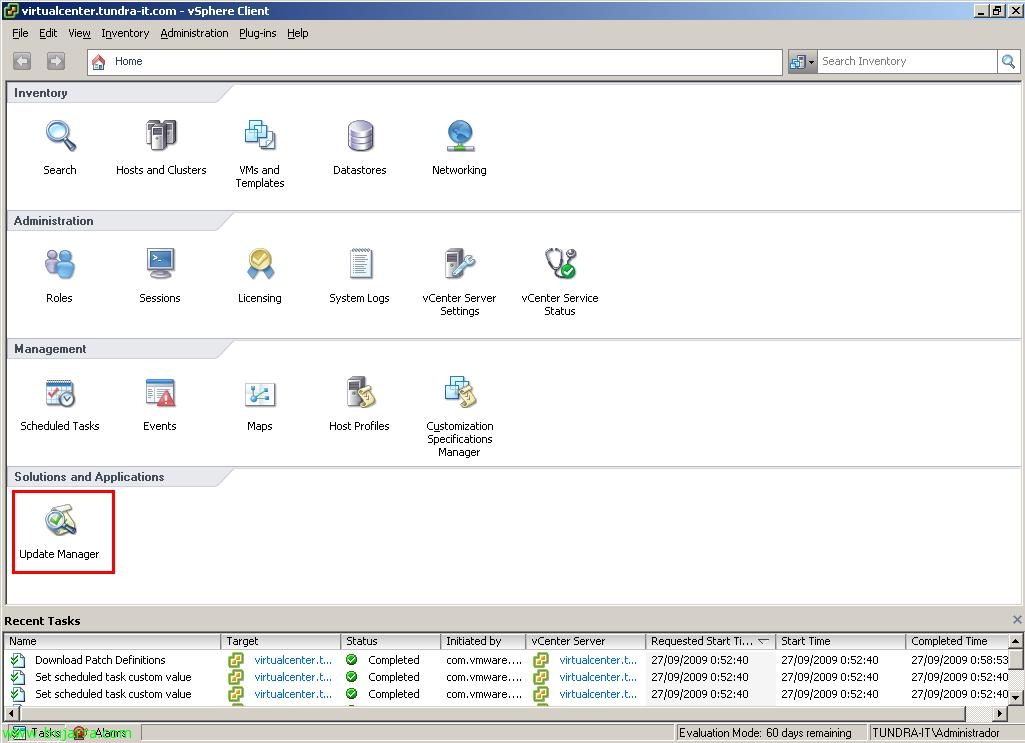Viewport: 1025px width, 743px height.
Task: Open the search scope dropdown
Action: tap(802, 61)
